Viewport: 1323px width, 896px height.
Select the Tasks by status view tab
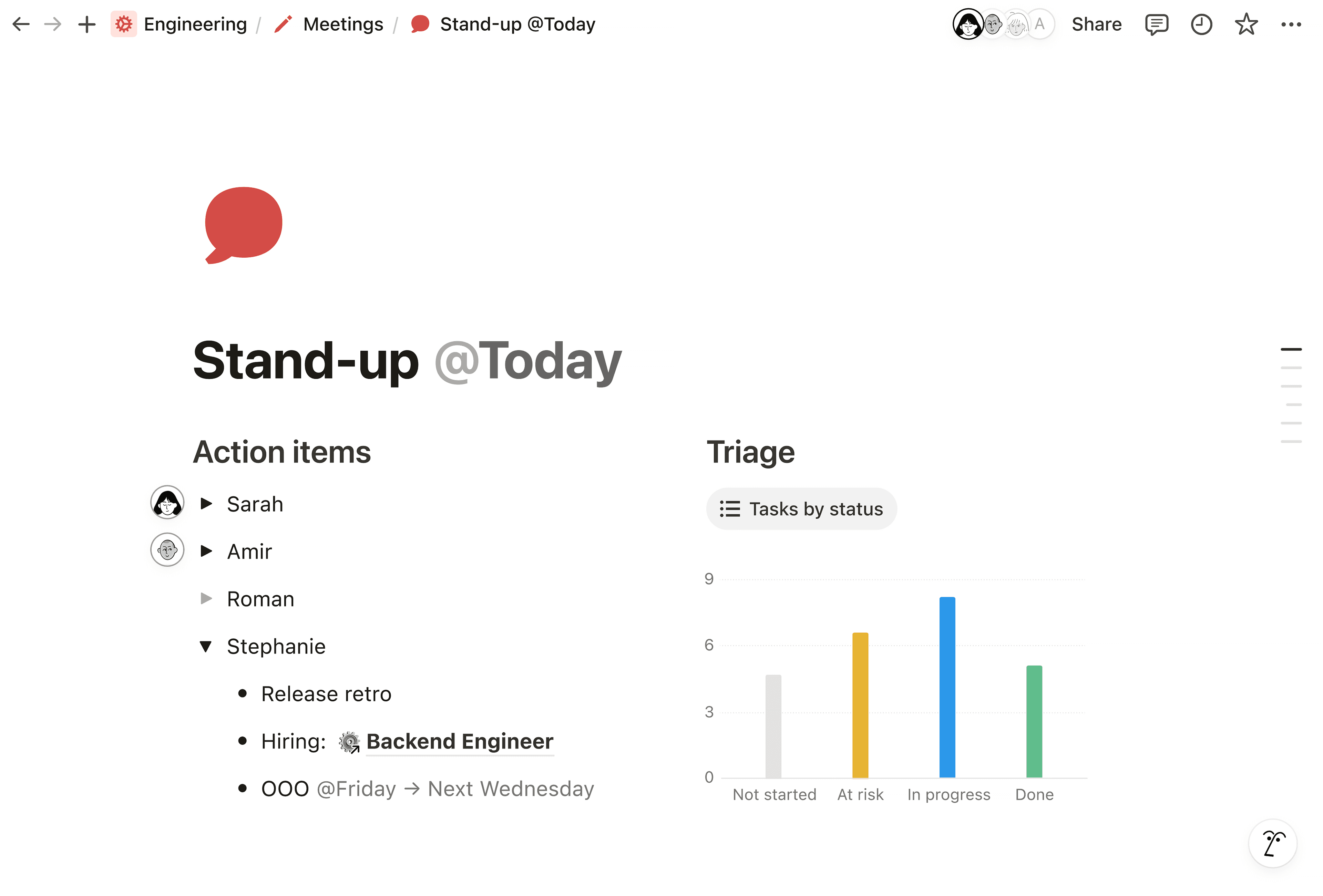(x=801, y=508)
